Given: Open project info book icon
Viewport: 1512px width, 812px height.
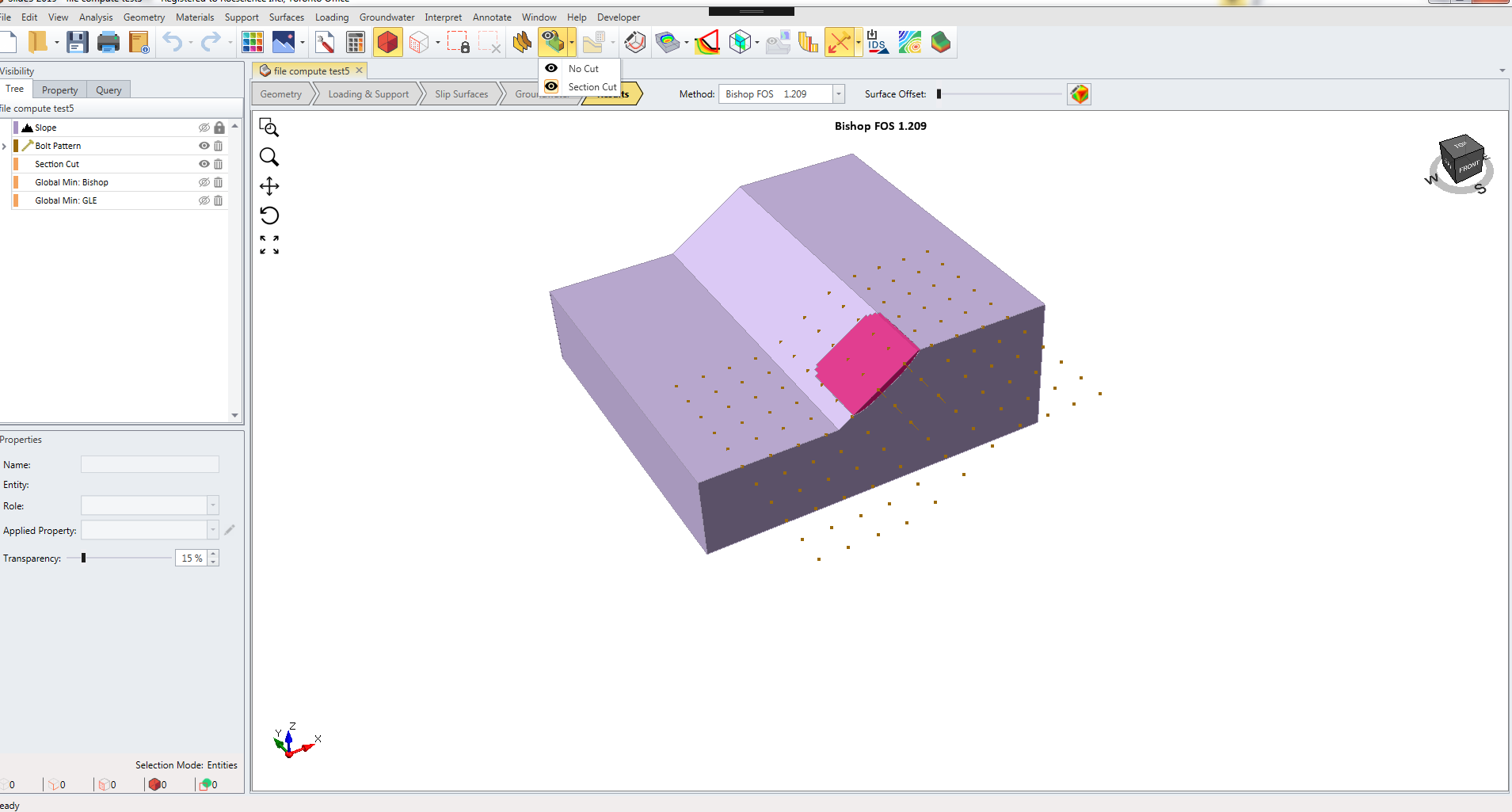Looking at the screenshot, I should click(139, 42).
